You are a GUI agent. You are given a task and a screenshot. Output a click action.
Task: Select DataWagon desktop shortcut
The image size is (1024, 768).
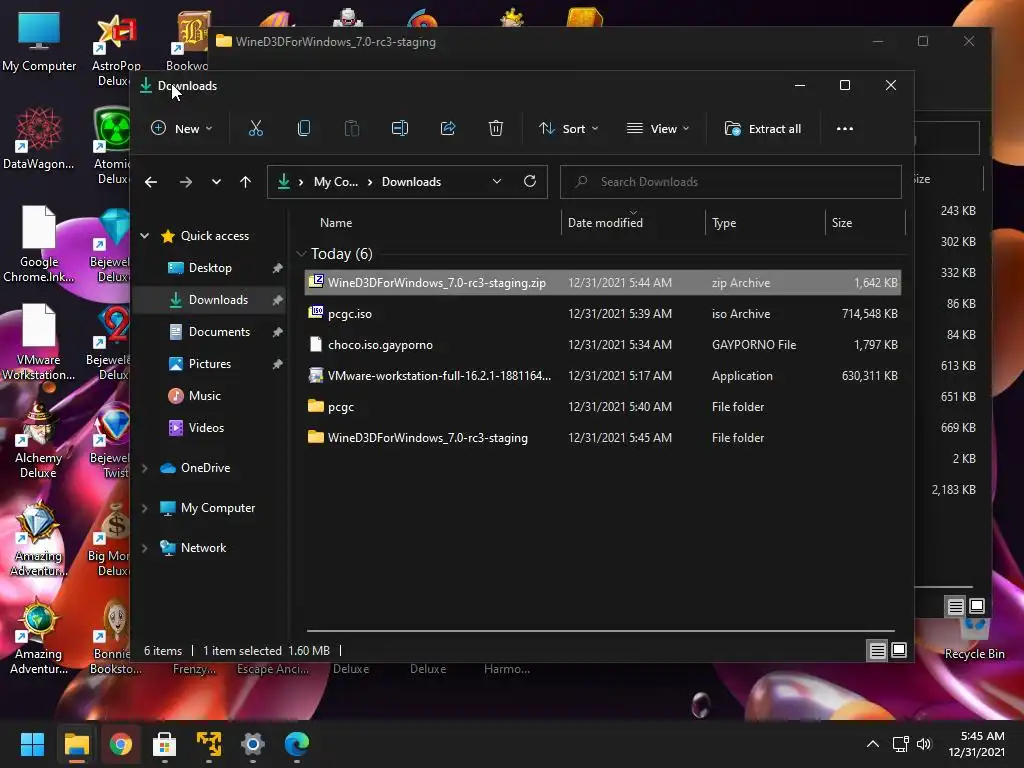(39, 139)
